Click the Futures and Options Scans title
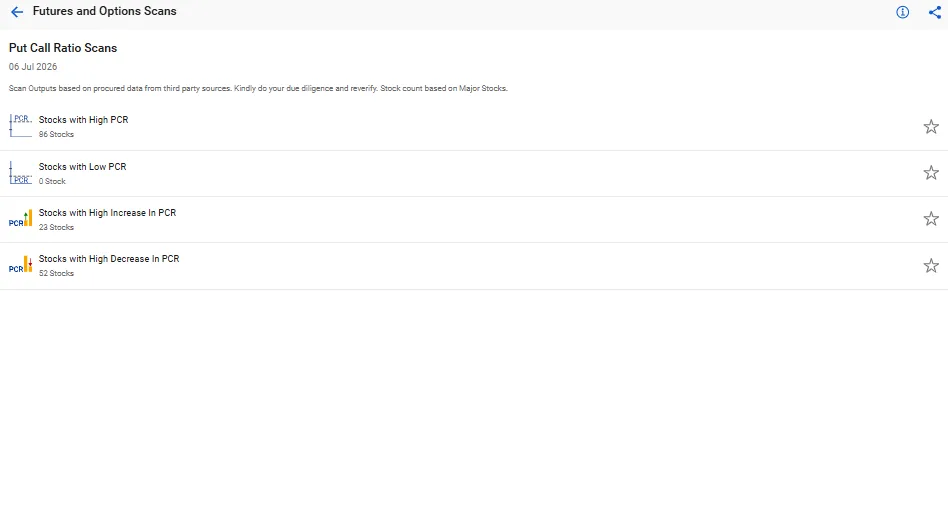This screenshot has width=948, height=521. [105, 11]
